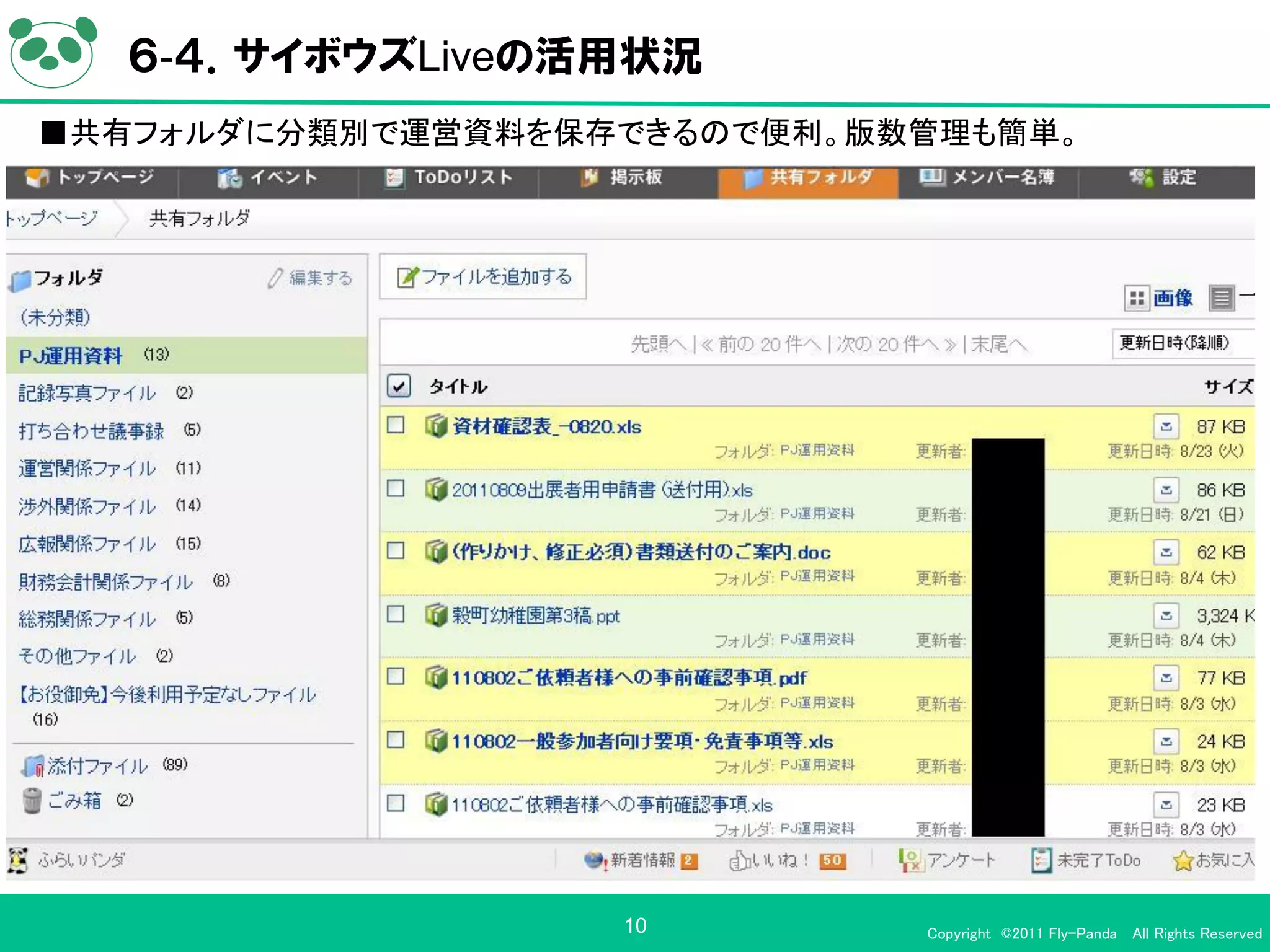Open the 財務会計関係ファイル folder
This screenshot has height=952, width=1270.
point(105,581)
